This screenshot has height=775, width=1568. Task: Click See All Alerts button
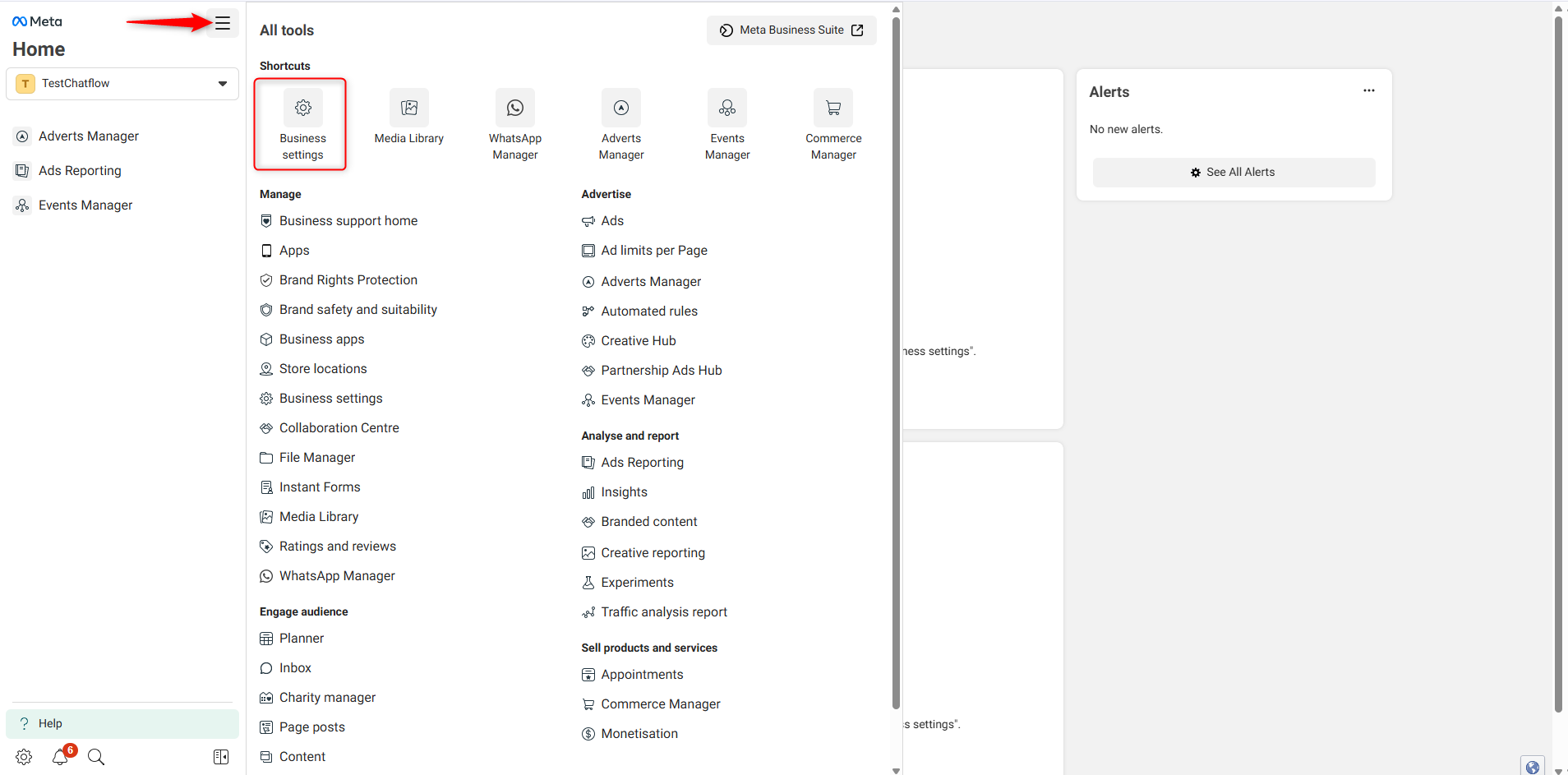pyautogui.click(x=1234, y=173)
